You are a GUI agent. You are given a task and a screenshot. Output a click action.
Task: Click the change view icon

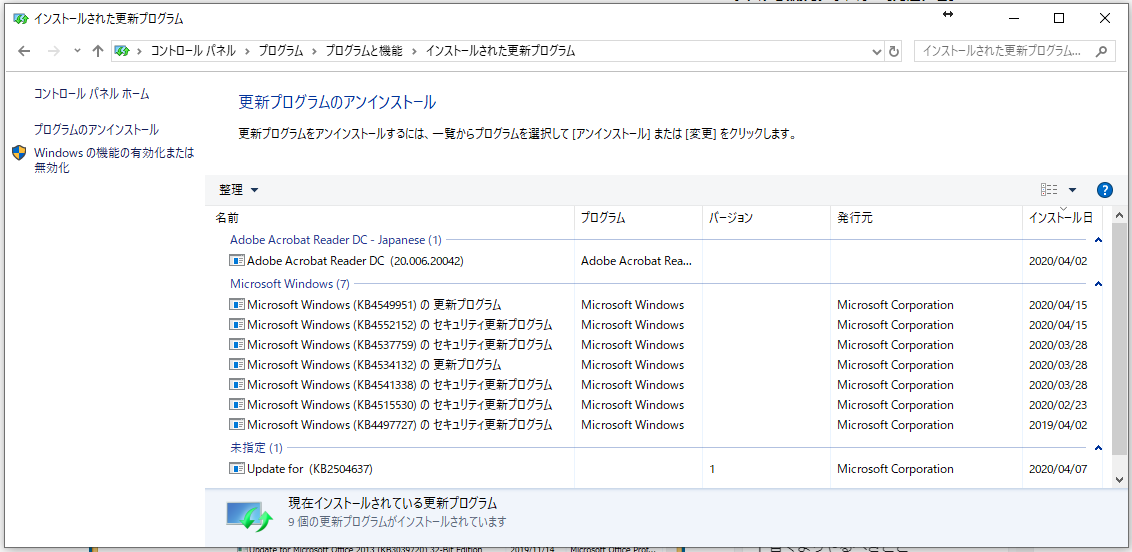tap(1049, 190)
